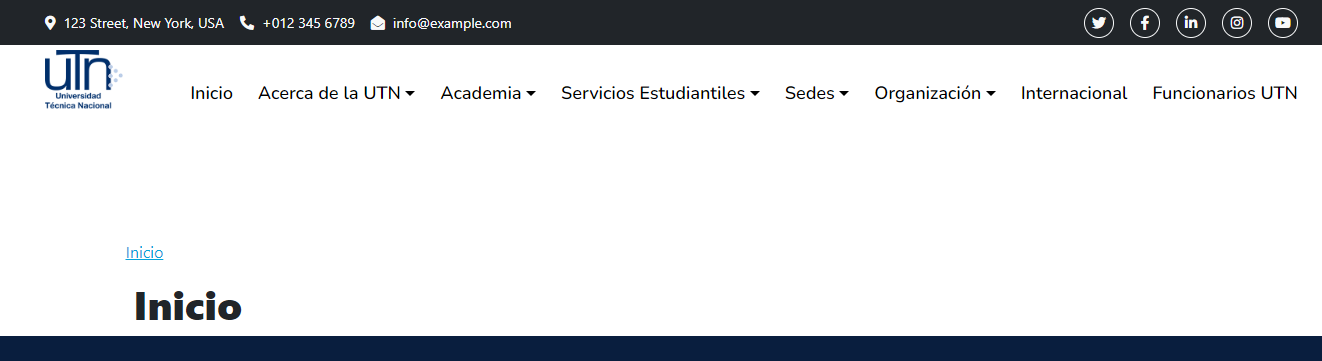Click the phone handset icon

pos(247,23)
